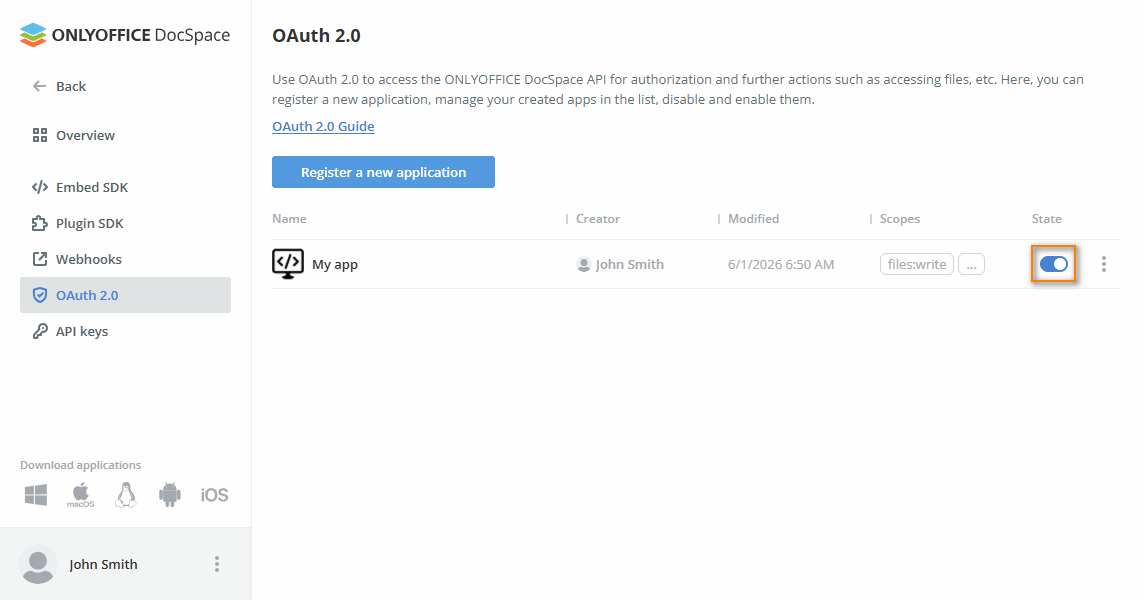
Task: Click the John Smith profile name
Action: coord(104,564)
